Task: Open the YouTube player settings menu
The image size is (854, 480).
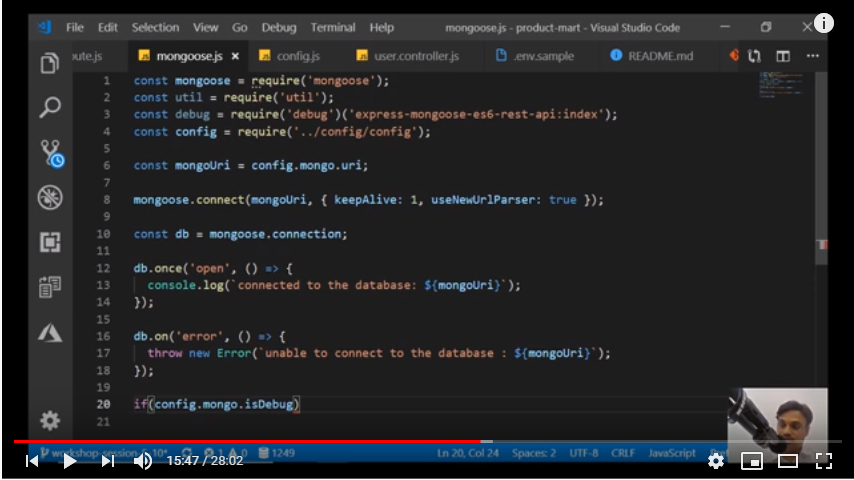Action: click(x=716, y=461)
